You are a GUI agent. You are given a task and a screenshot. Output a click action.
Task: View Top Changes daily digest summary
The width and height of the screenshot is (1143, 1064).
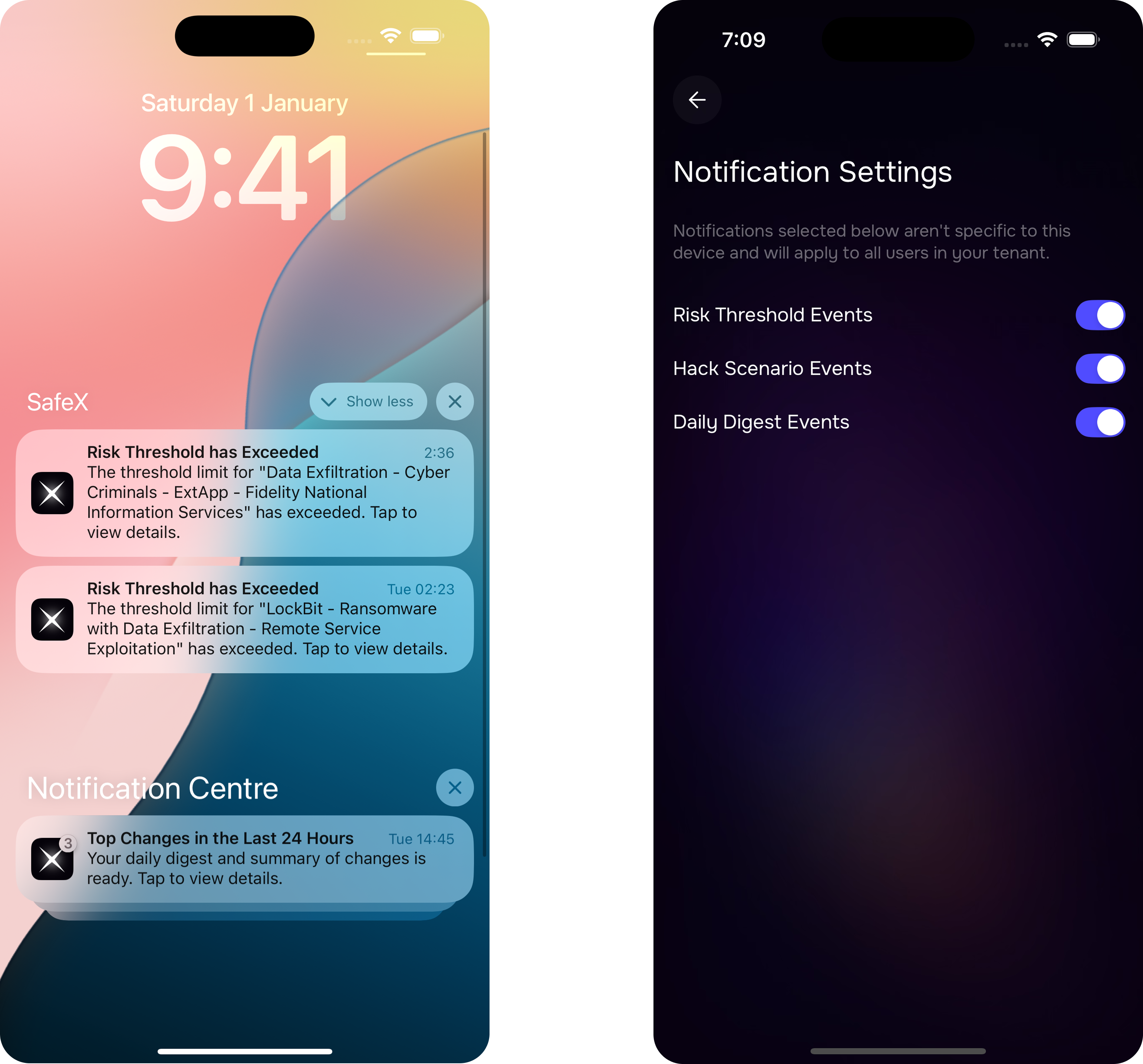tap(245, 858)
